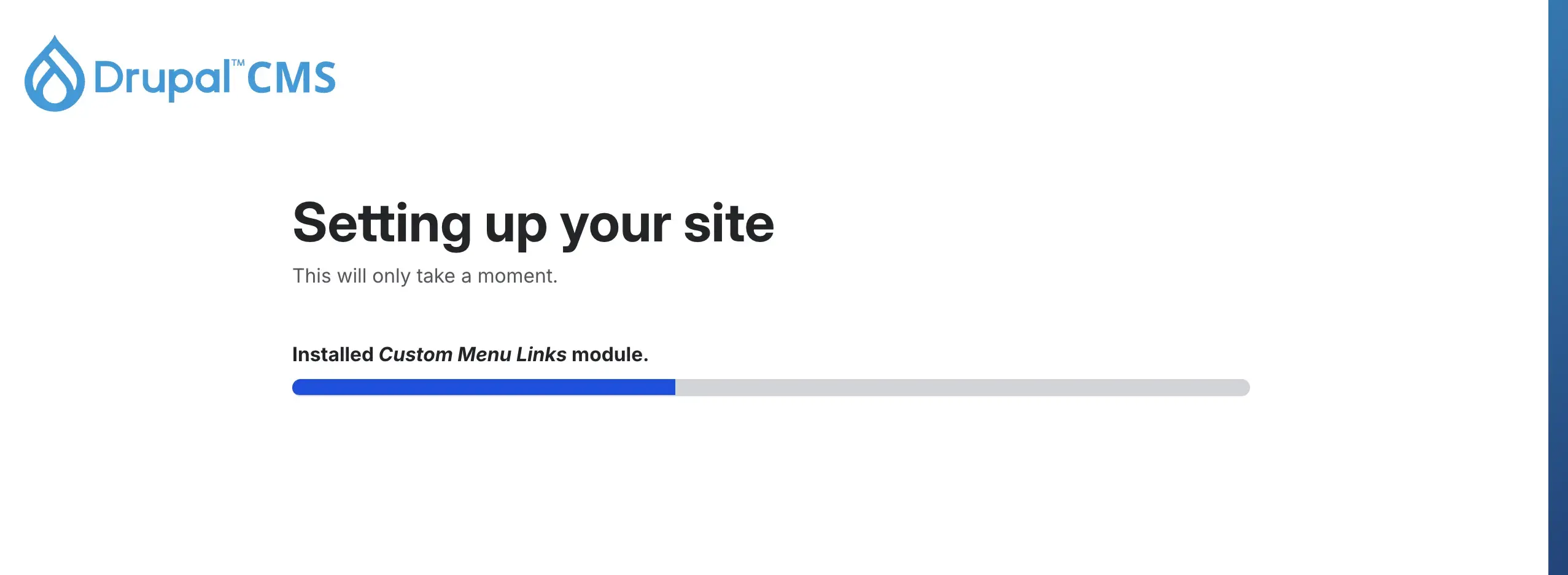Viewport: 1568px width, 575px height.
Task: Click the "Setting up your site" heading
Action: click(533, 224)
